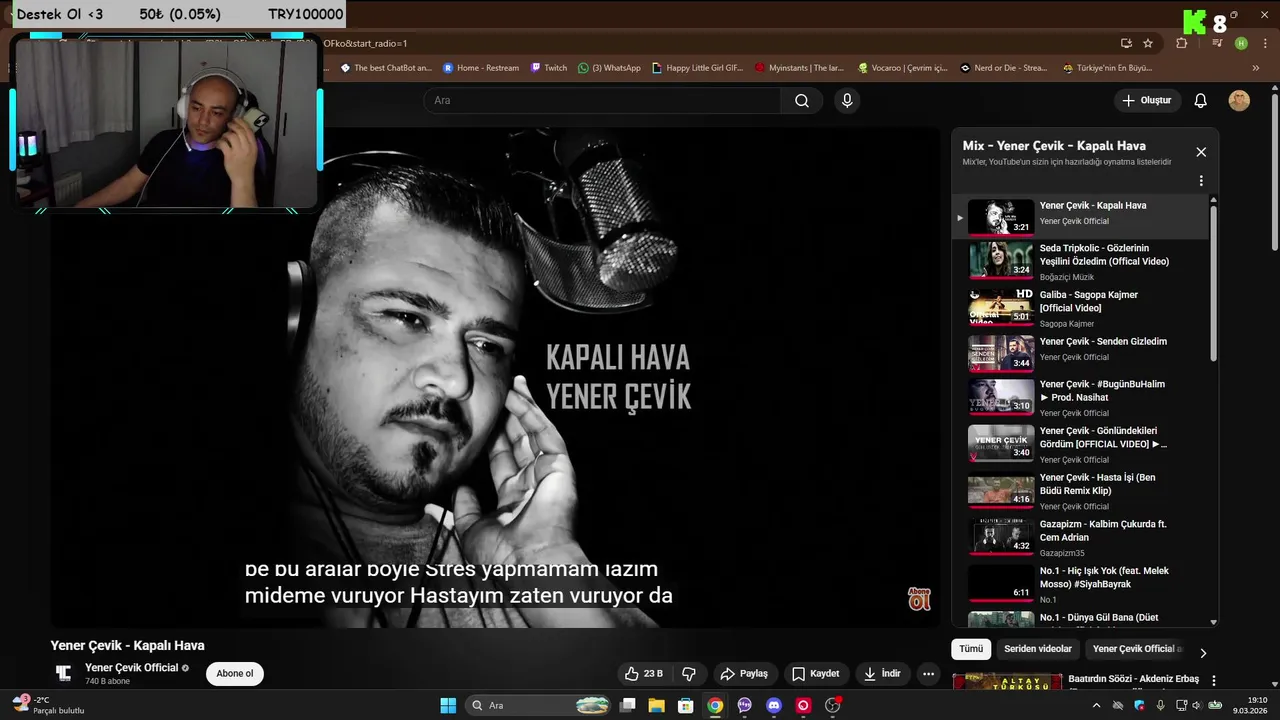Open Microsoft Store from the taskbar
Viewport: 1280px width, 720px height.
click(x=685, y=705)
